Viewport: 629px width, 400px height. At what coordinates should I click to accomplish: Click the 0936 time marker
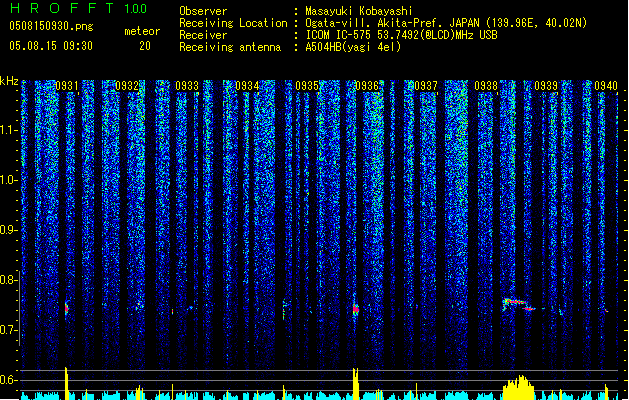coord(367,86)
